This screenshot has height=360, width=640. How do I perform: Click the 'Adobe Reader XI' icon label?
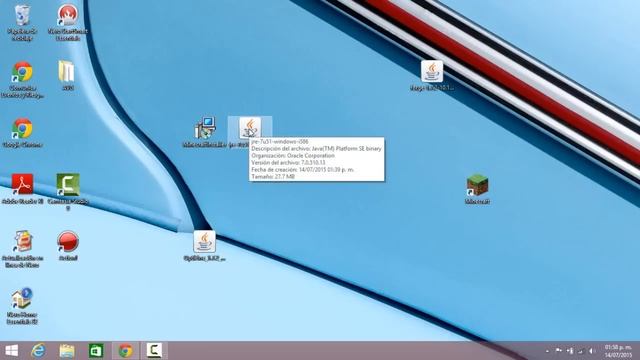point(22,202)
